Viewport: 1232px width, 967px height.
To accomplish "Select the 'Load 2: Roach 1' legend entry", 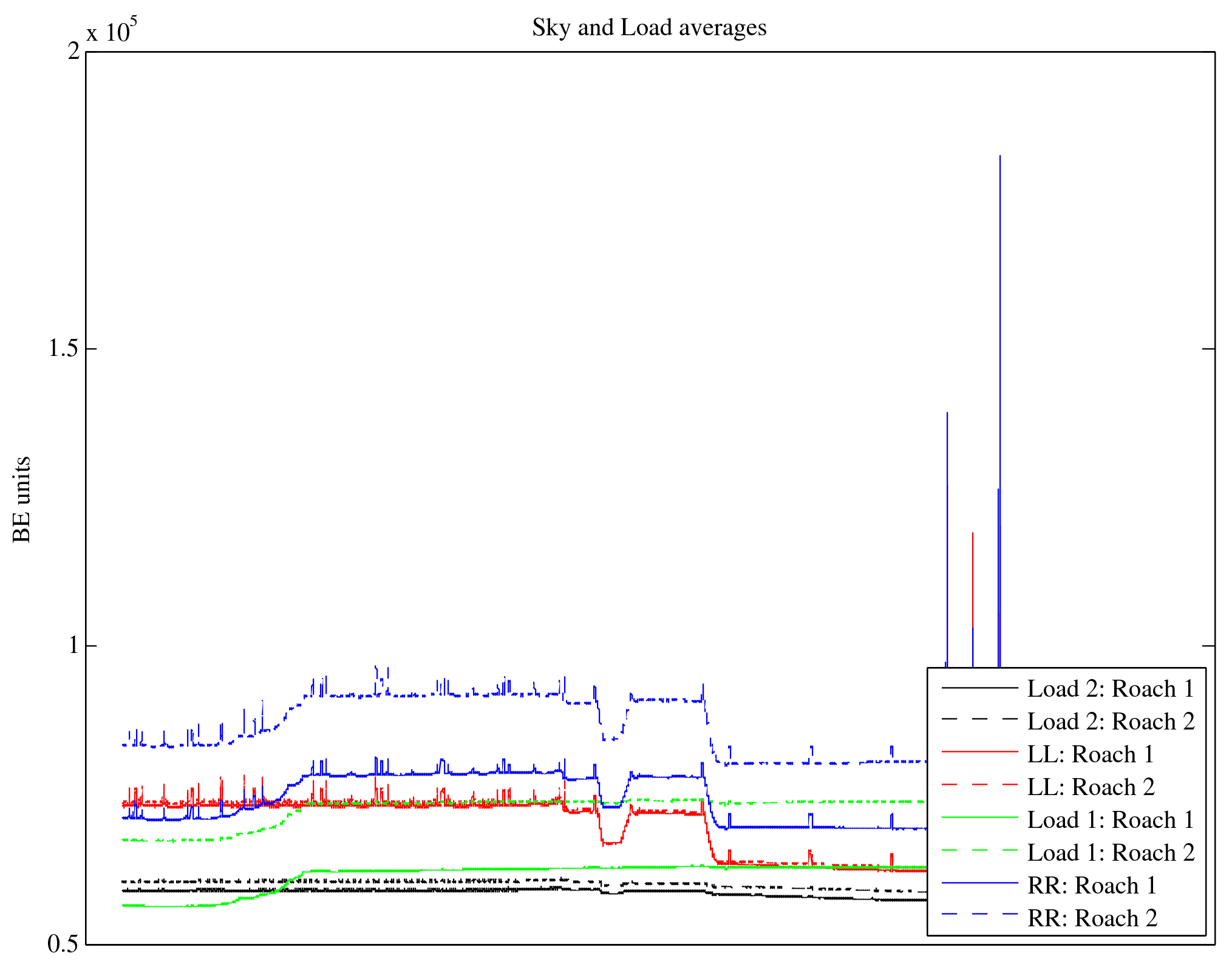I will tap(1111, 689).
